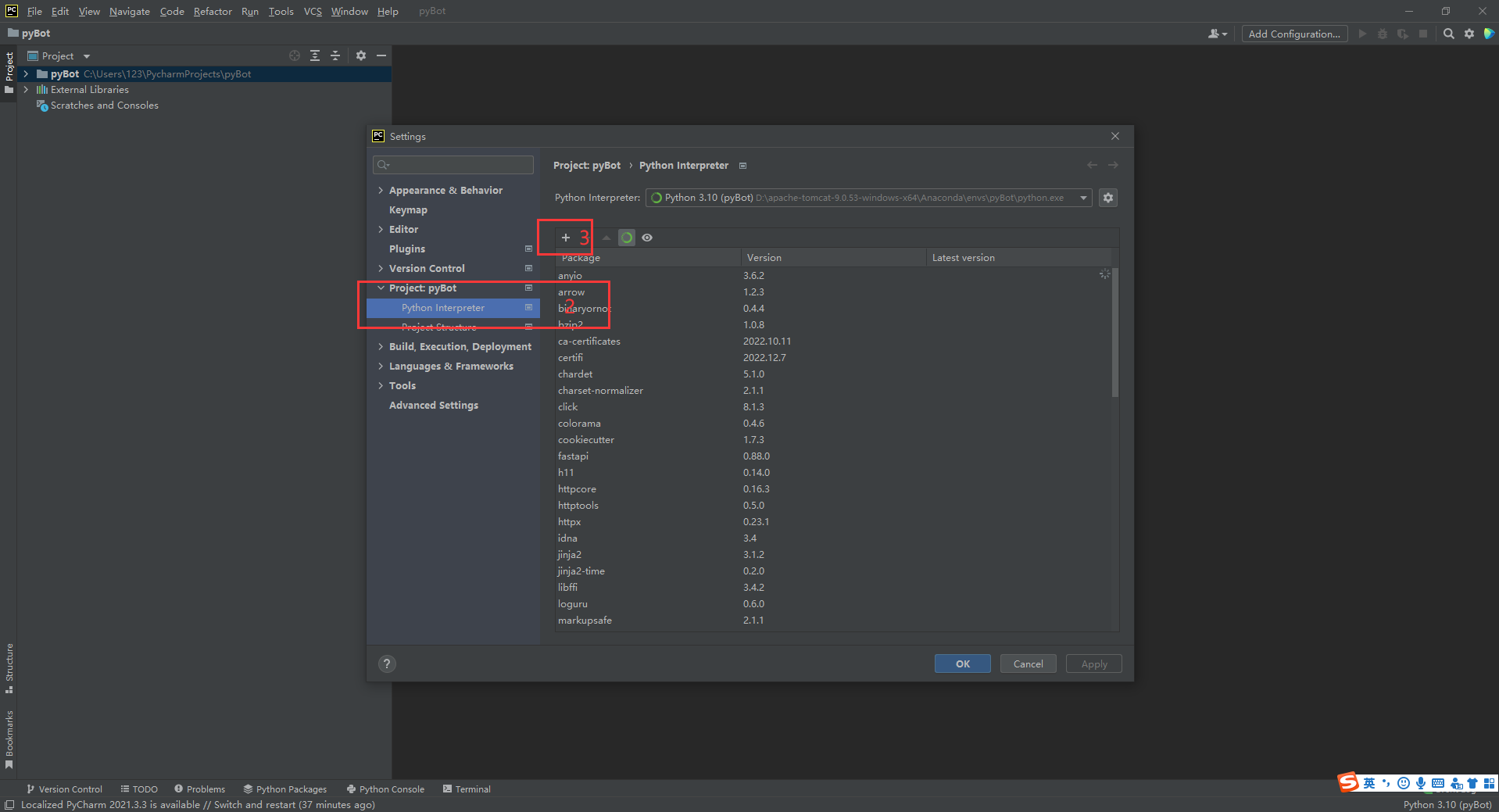Select the loguru package row
Image resolution: width=1499 pixels, height=812 pixels.
833,604
